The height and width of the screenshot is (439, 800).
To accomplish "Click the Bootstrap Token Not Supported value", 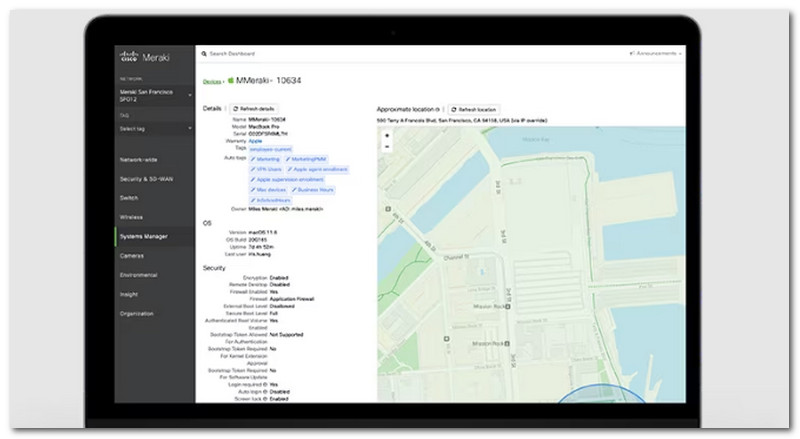I will click(x=286, y=335).
